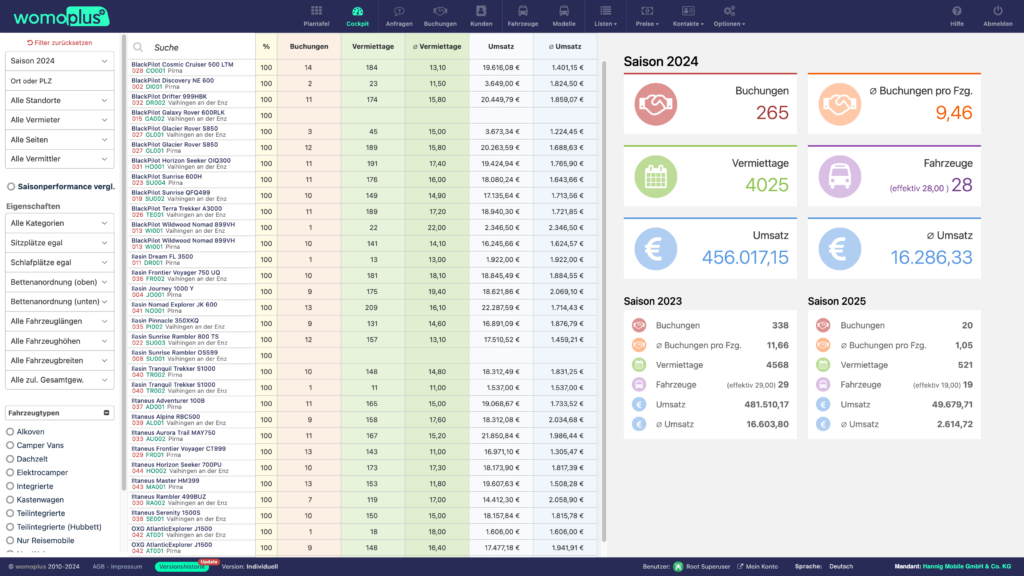Click the Abmelden logout icon
The width and height of the screenshot is (1024, 576).
pos(998,11)
